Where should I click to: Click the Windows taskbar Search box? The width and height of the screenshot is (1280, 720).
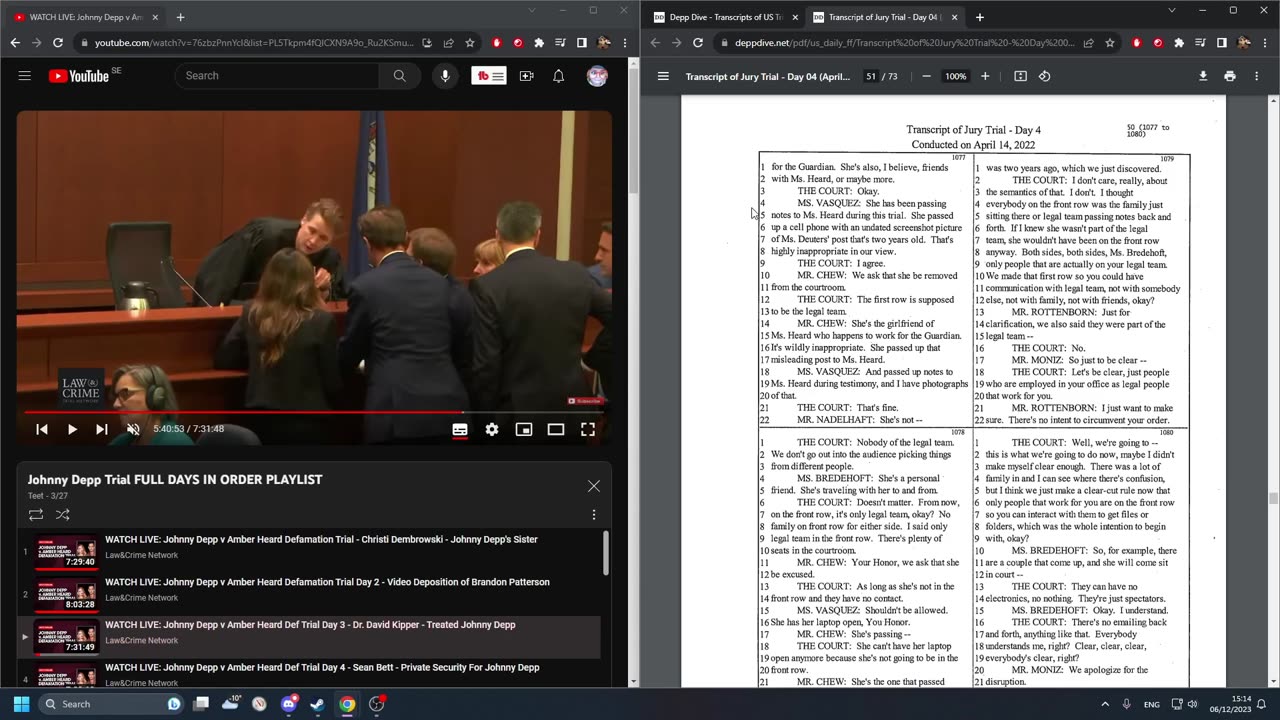[x=109, y=704]
